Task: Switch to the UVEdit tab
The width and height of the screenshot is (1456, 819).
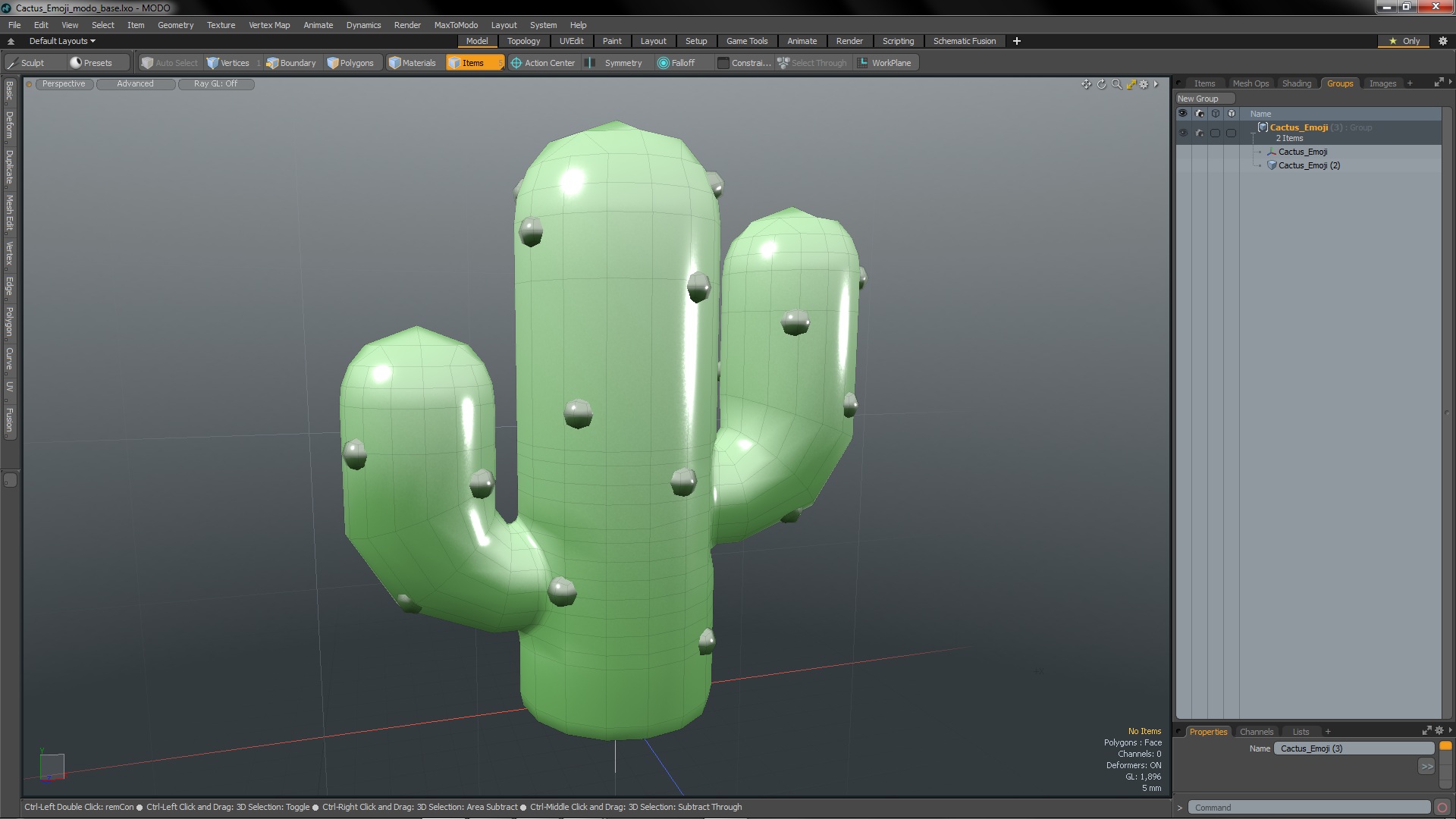Action: pos(571,41)
